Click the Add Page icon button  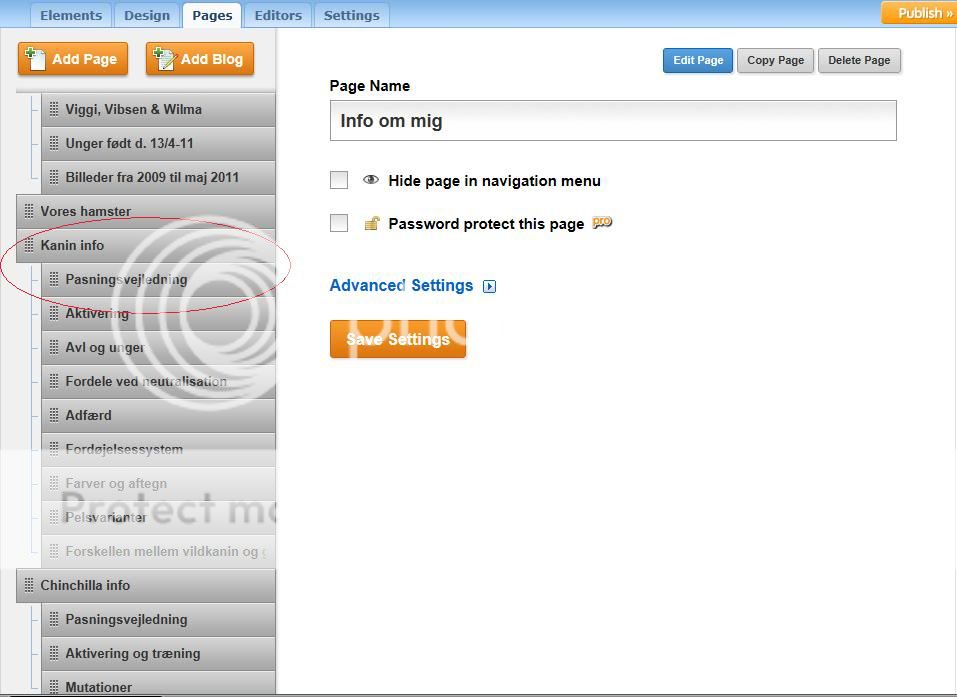pyautogui.click(x=36, y=59)
